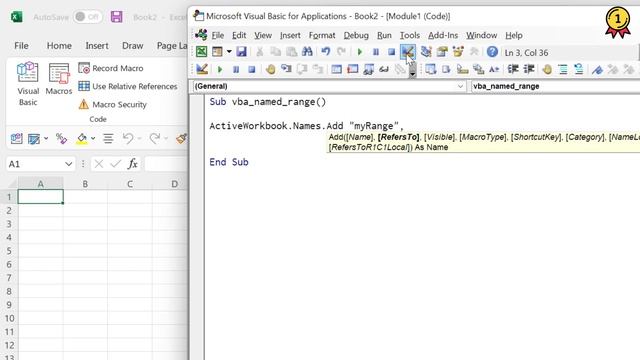Click Reset stop icon on Debug toolbar
The width and height of the screenshot is (640, 360).
pos(252,70)
